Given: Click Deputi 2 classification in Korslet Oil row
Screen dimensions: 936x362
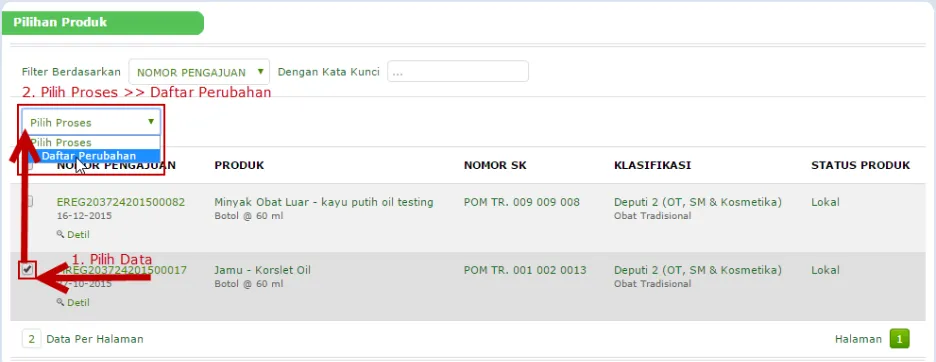Looking at the screenshot, I should (x=698, y=271).
